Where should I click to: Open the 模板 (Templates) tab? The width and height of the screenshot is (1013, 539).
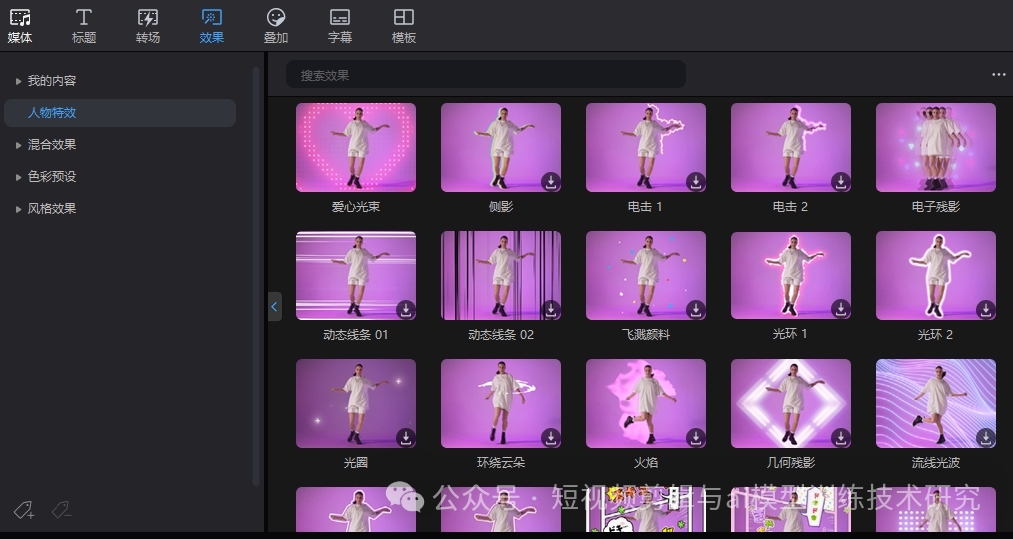(x=404, y=26)
